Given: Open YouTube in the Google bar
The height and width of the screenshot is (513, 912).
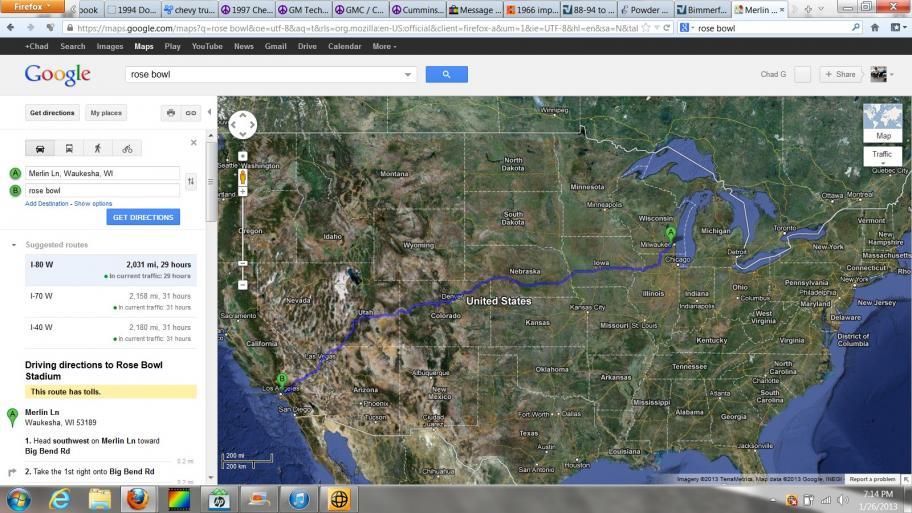Looking at the screenshot, I should point(207,47).
